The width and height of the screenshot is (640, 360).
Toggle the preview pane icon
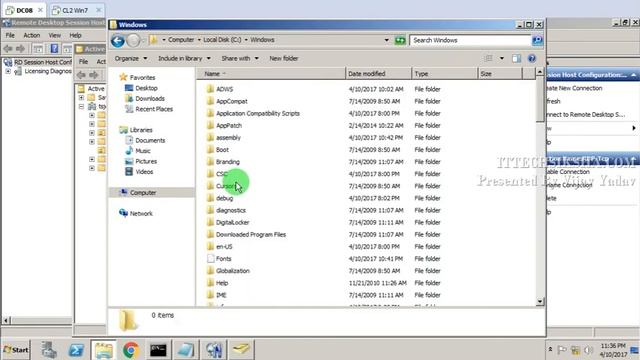(516, 58)
